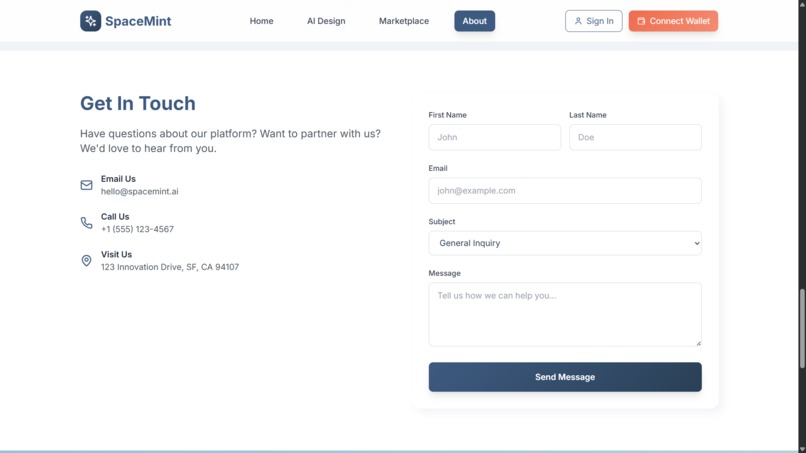
Task: Click the phone number +1 (555) 123-4567
Action: click(137, 229)
